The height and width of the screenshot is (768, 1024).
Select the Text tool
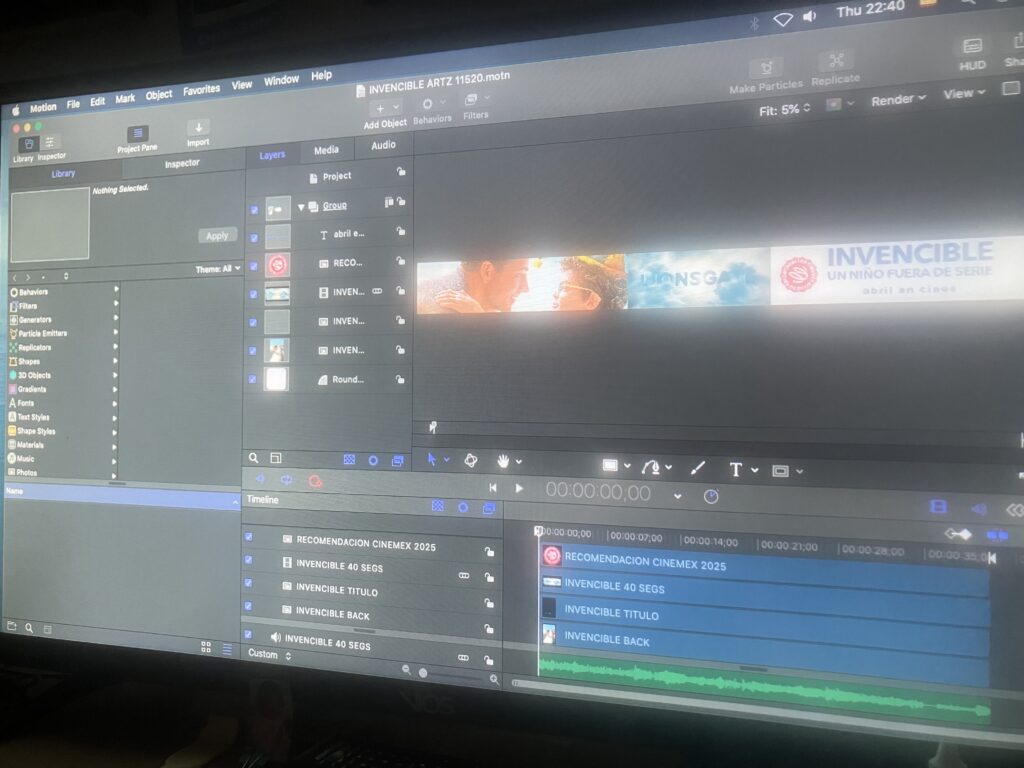pos(735,470)
